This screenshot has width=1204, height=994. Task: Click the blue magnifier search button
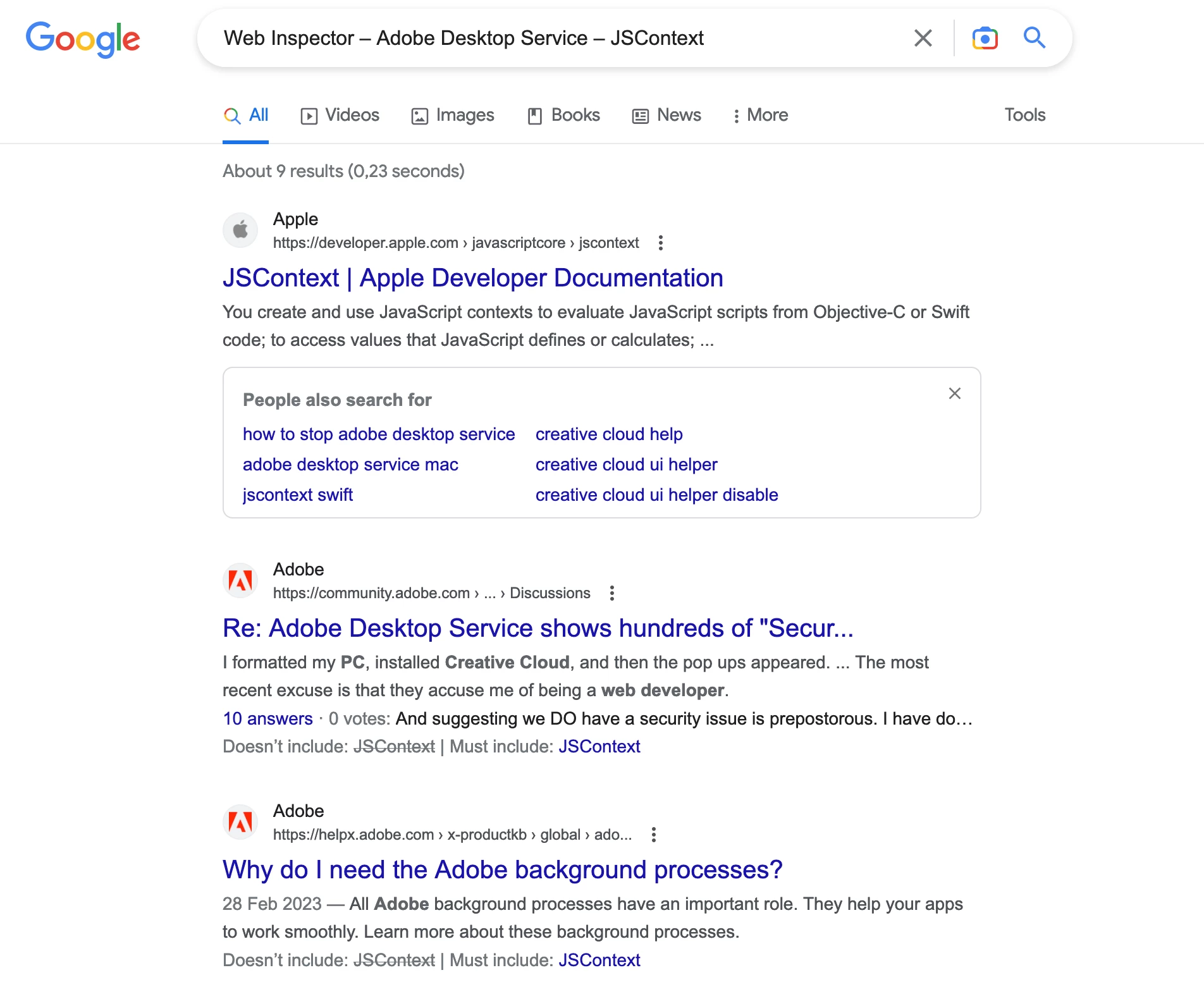(x=1035, y=38)
